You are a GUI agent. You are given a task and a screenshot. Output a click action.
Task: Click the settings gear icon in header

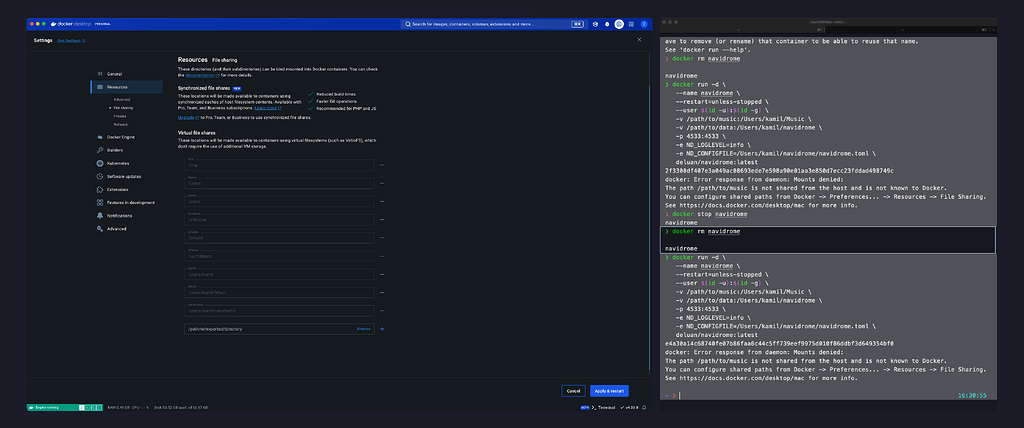pyautogui.click(x=620, y=24)
